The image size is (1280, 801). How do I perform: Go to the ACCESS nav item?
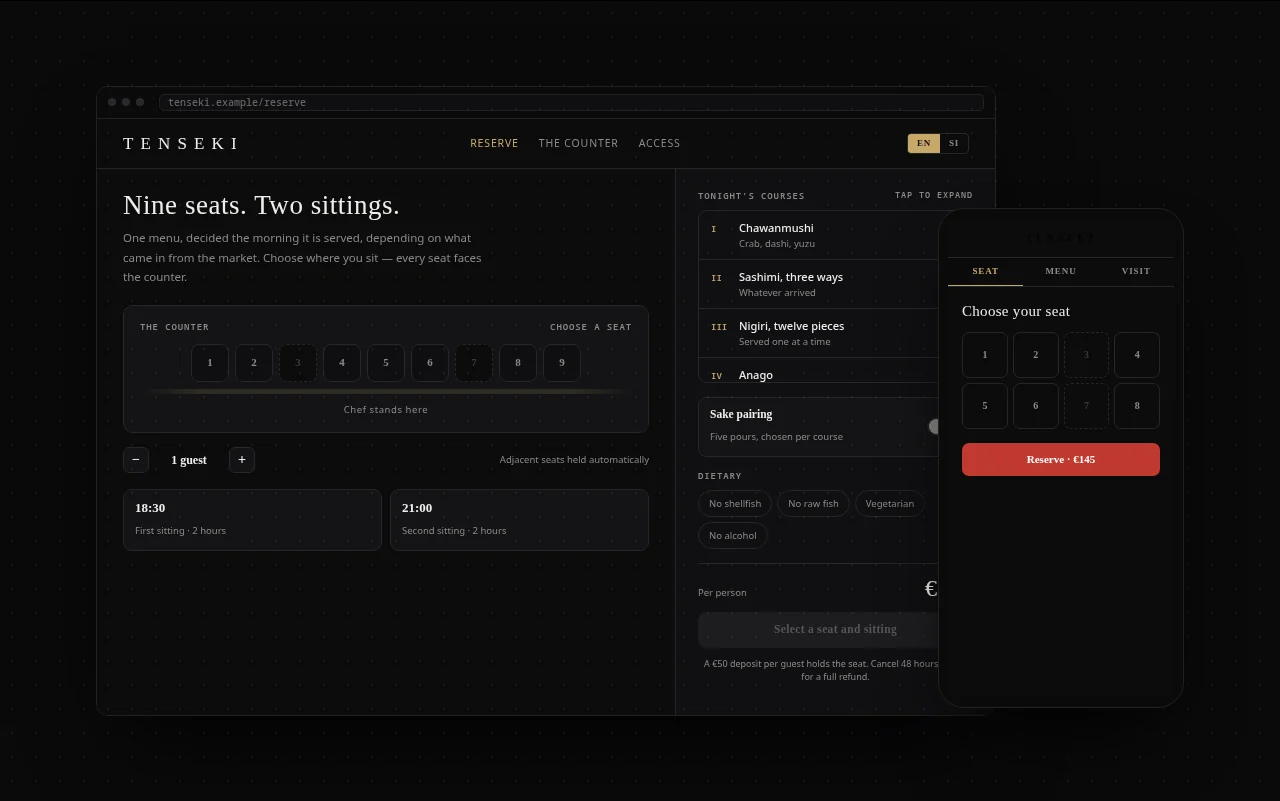pyautogui.click(x=659, y=143)
